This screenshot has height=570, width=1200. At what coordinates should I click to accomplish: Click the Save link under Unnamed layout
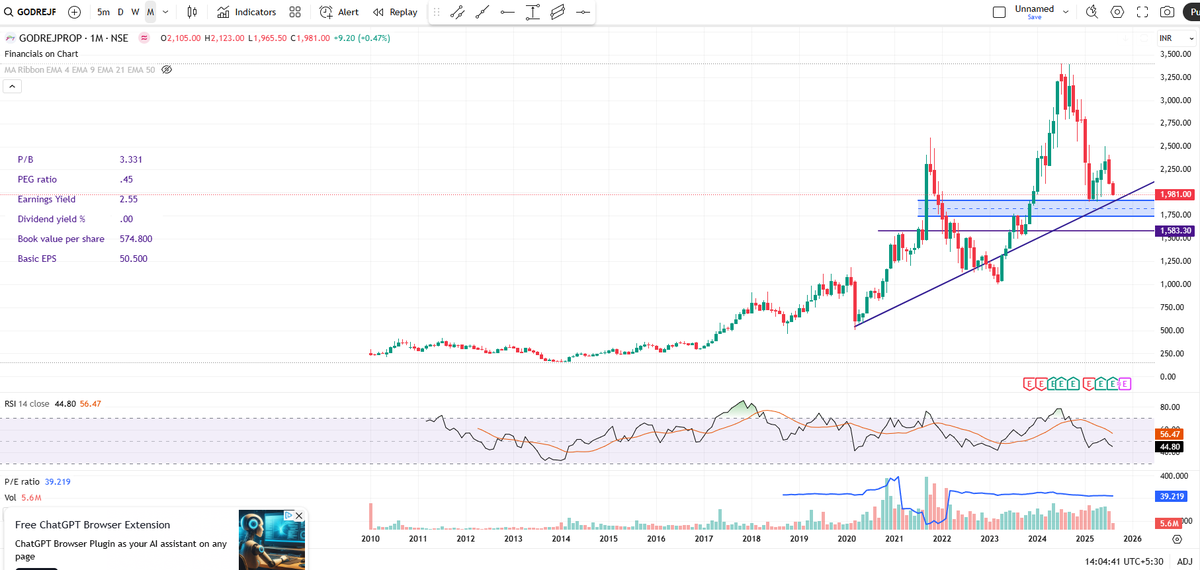1034,17
